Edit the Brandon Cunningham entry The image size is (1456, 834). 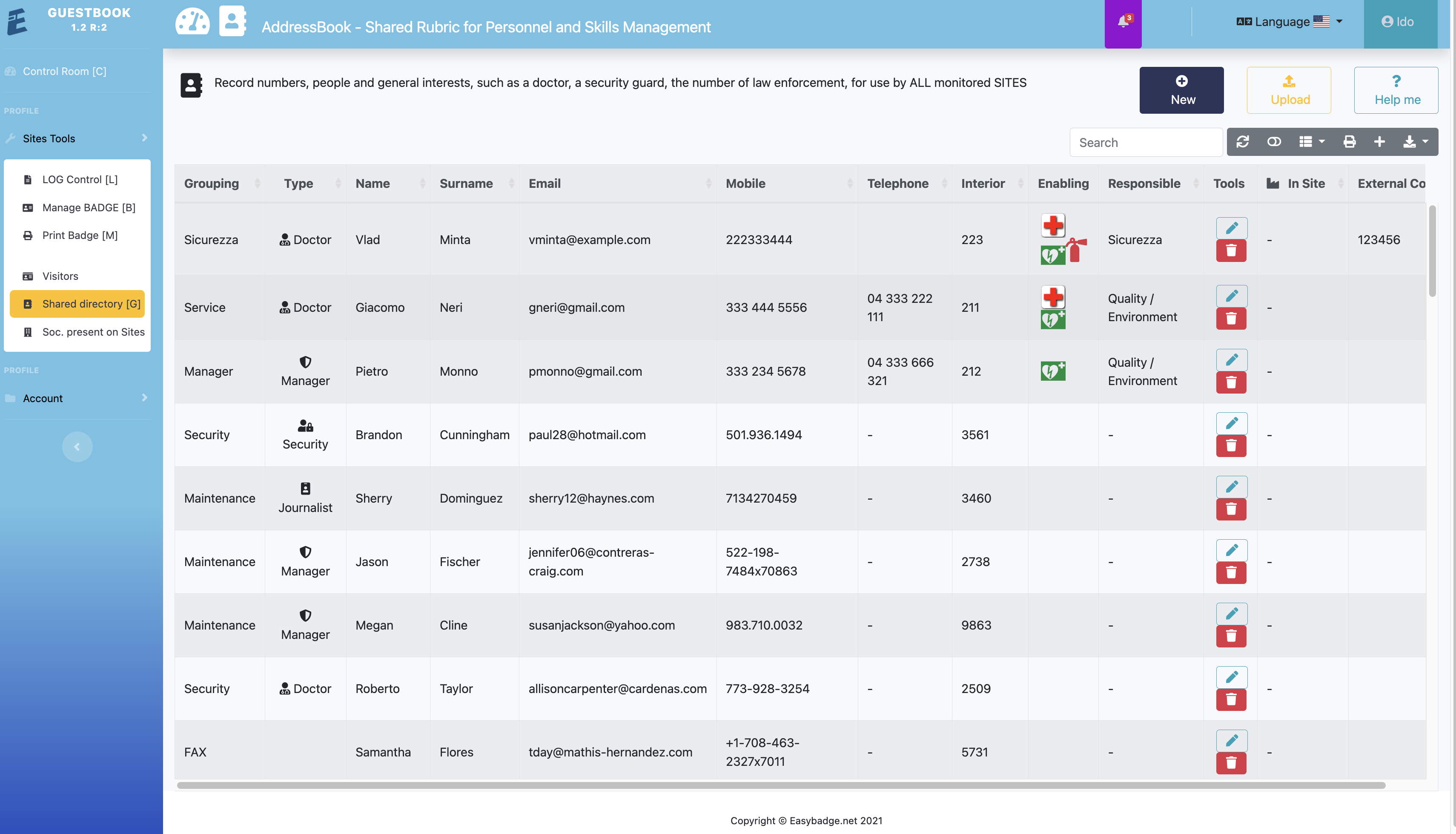coord(1231,424)
